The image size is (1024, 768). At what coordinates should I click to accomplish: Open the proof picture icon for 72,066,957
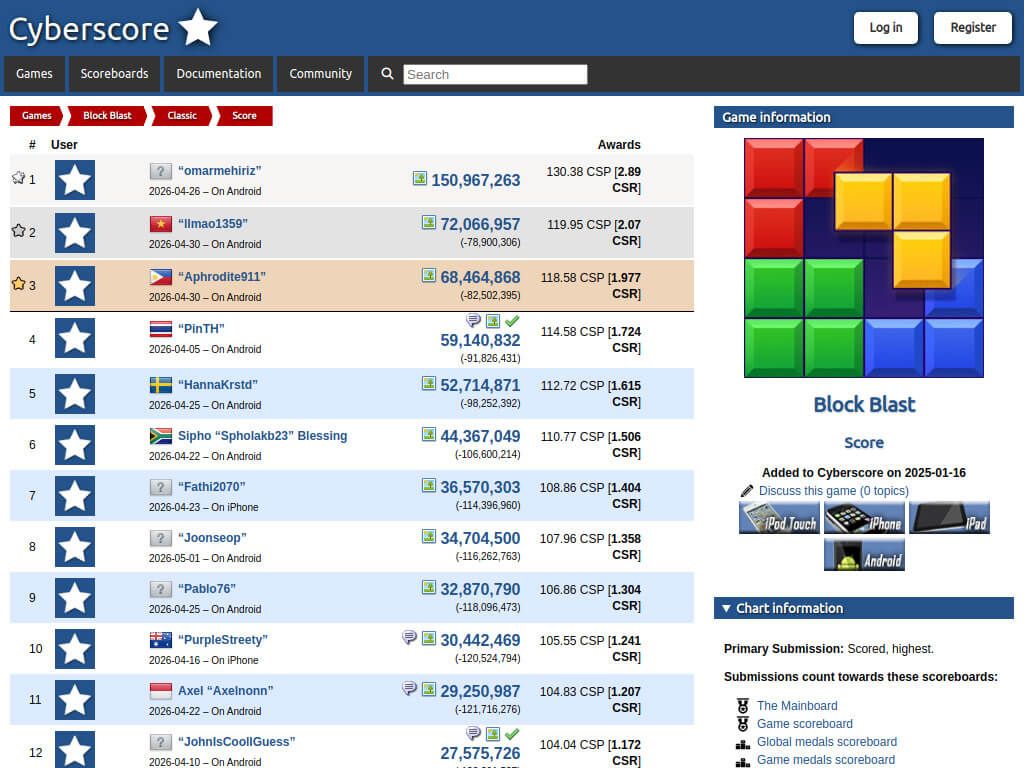pyautogui.click(x=429, y=223)
